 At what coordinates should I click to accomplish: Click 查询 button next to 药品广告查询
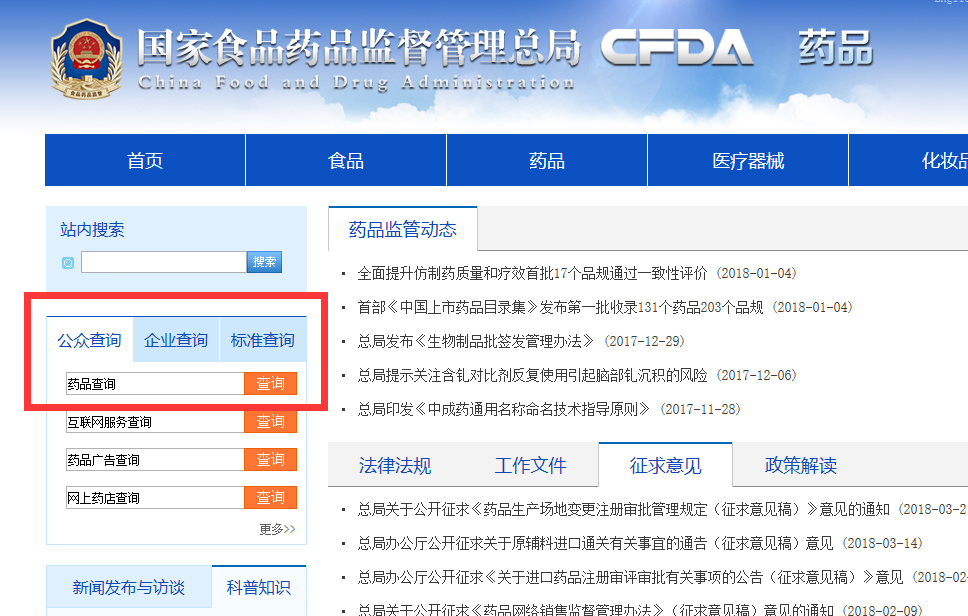270,459
